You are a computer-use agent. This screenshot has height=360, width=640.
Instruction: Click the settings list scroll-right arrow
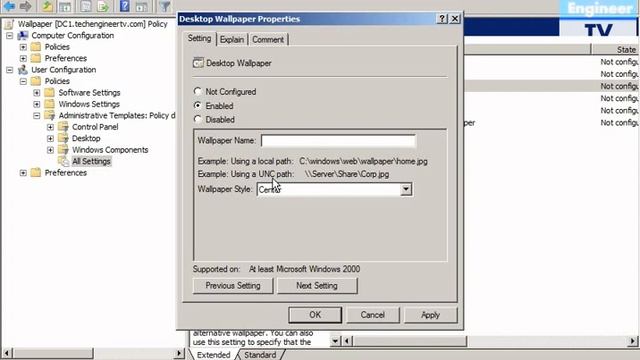coord(633,340)
